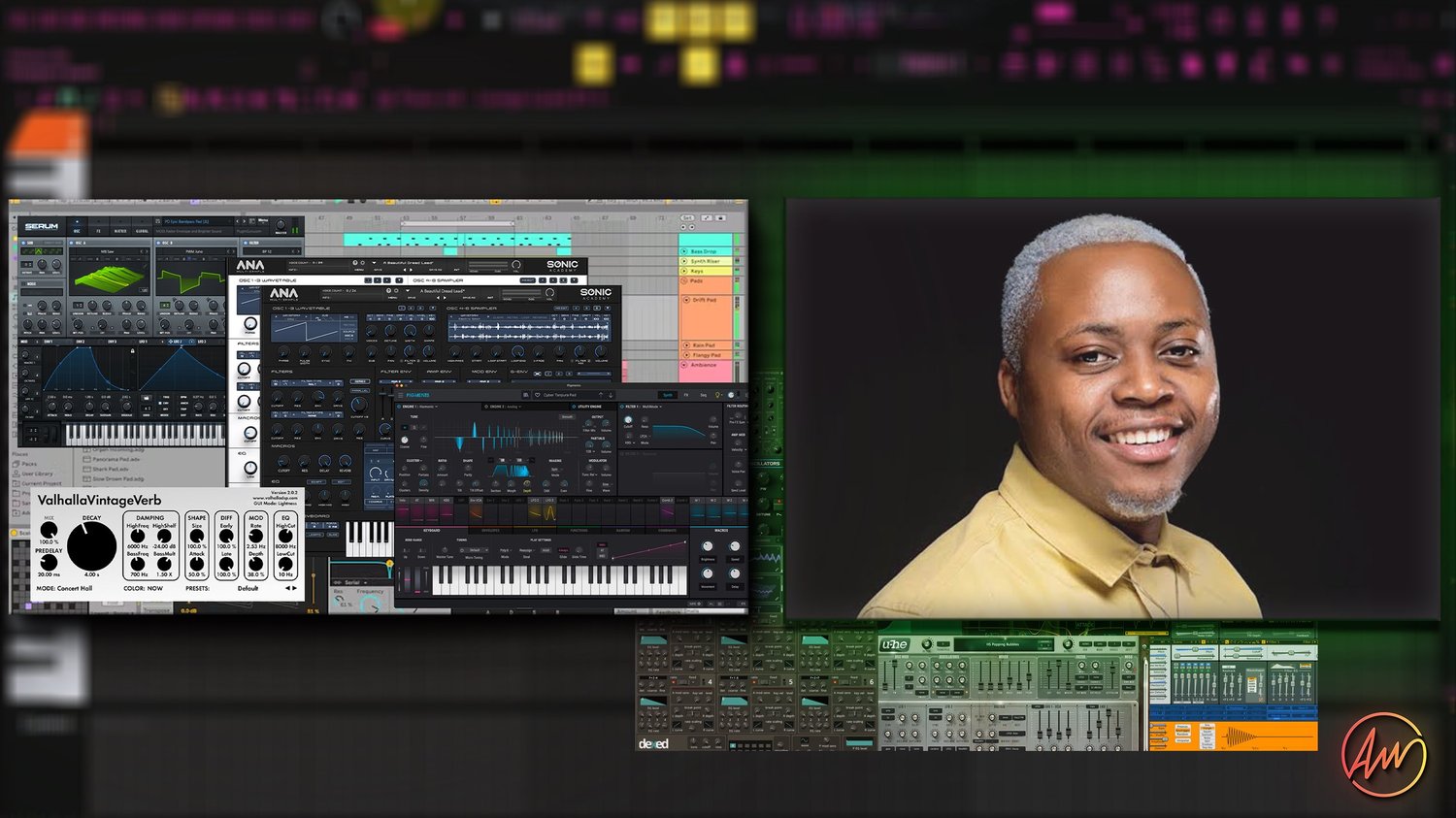Click the Cyber Tempura Pad preset name
Image resolution: width=1456 pixels, height=818 pixels.
click(560, 395)
